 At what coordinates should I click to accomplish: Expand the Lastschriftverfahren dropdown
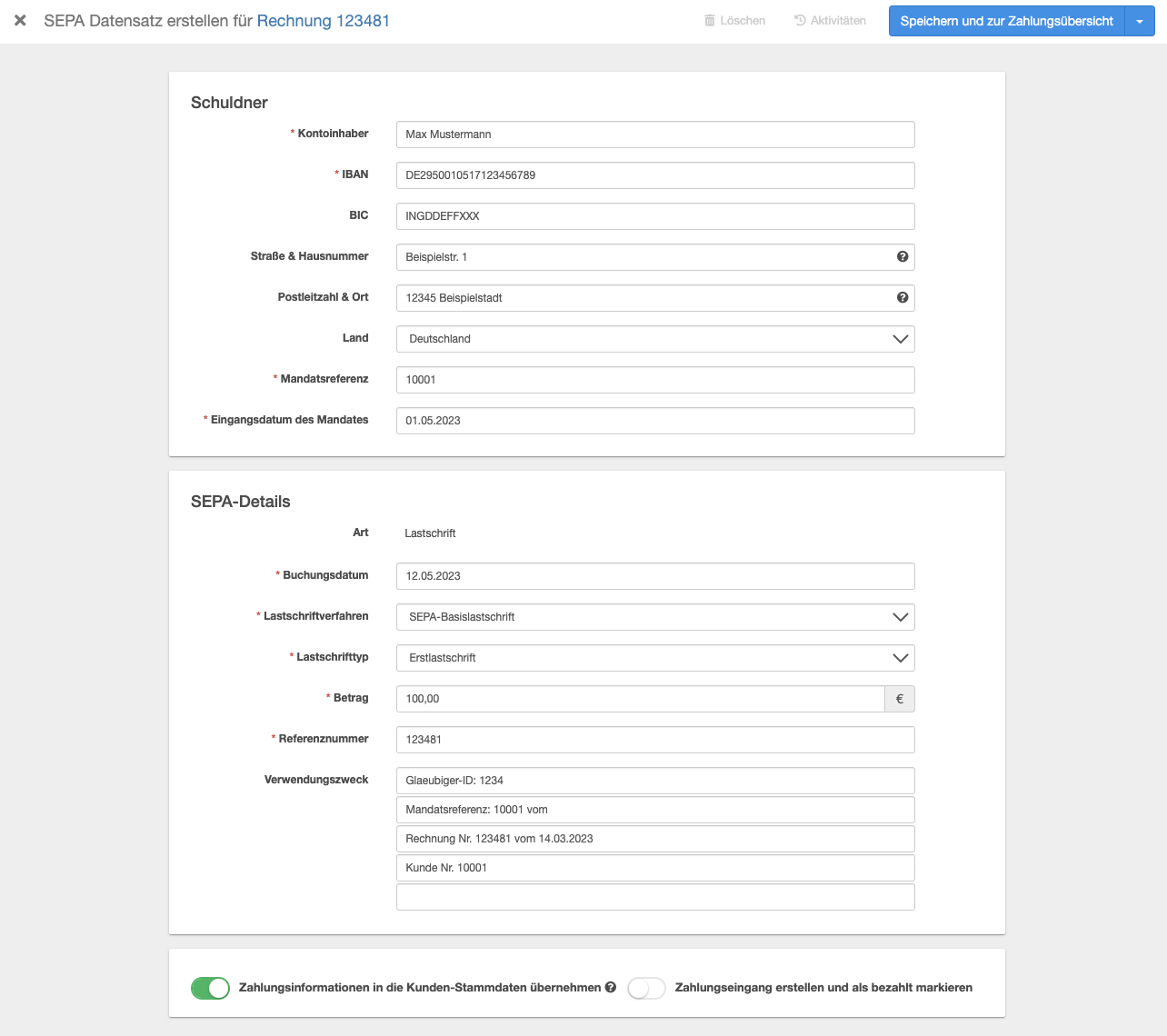pyautogui.click(x=654, y=617)
